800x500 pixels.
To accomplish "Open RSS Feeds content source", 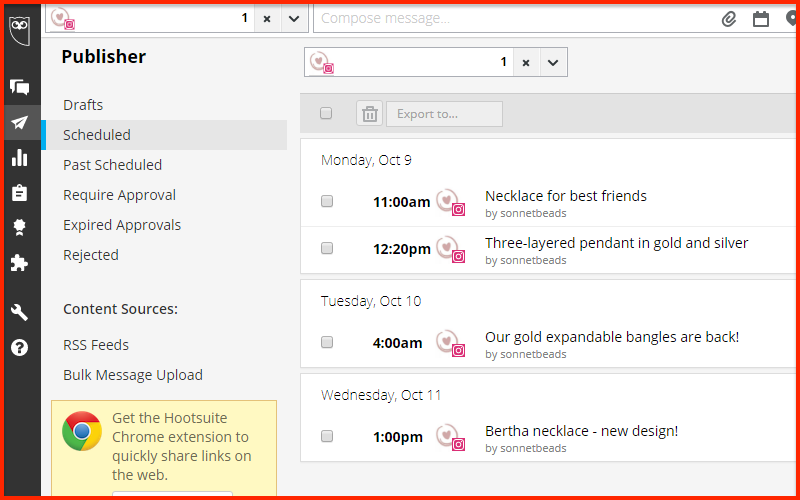I will tap(96, 345).
